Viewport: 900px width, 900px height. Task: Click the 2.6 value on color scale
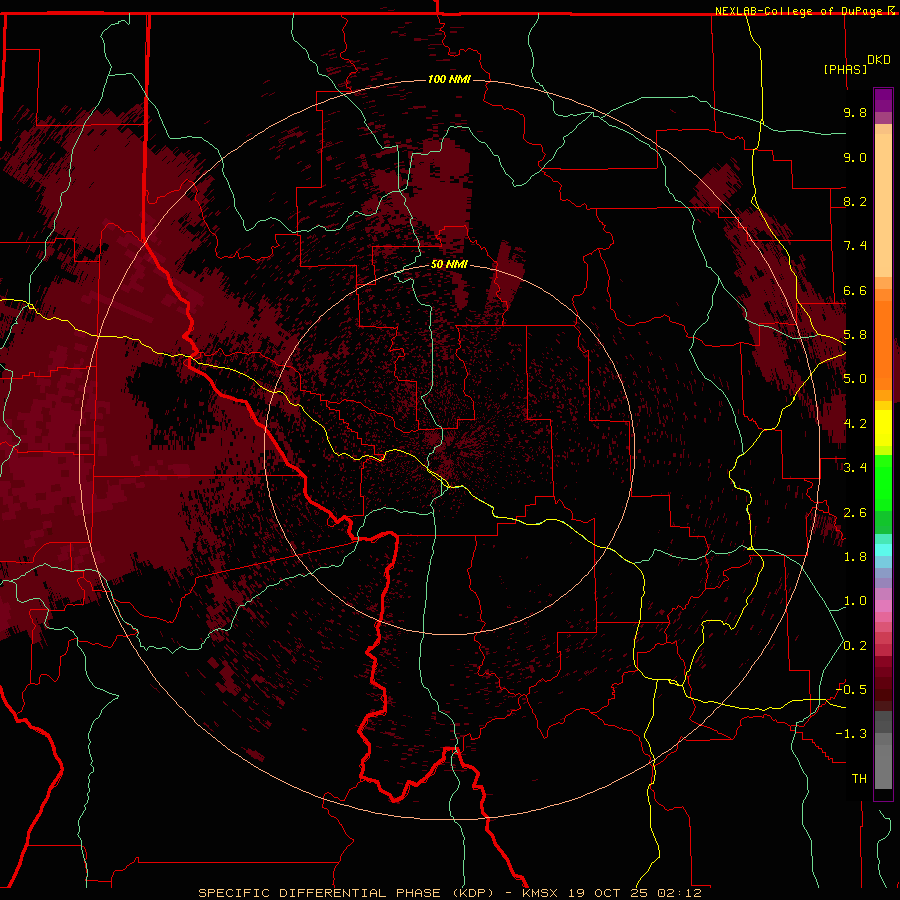click(x=855, y=513)
